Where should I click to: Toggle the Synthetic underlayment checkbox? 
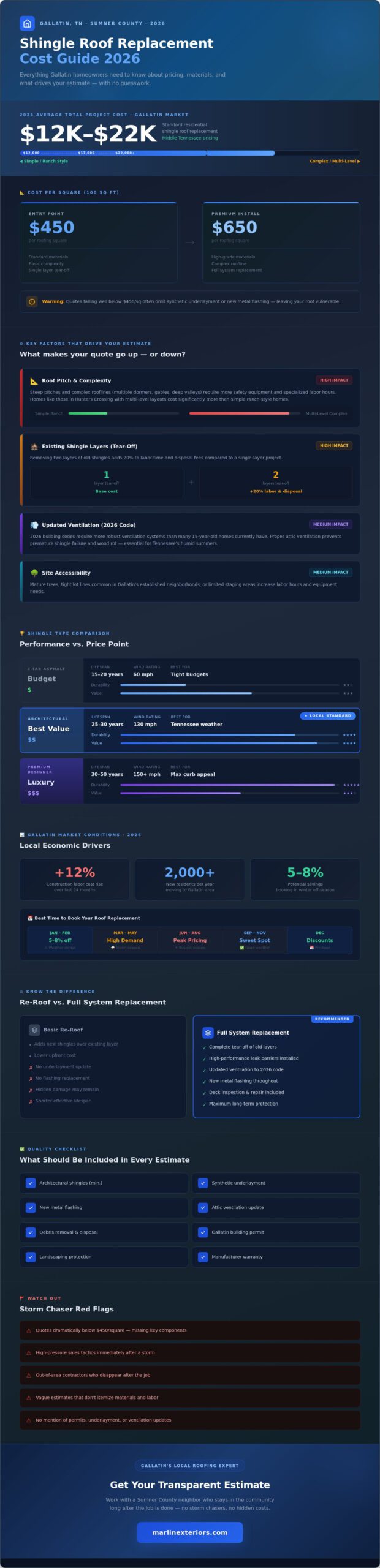[x=203, y=1183]
